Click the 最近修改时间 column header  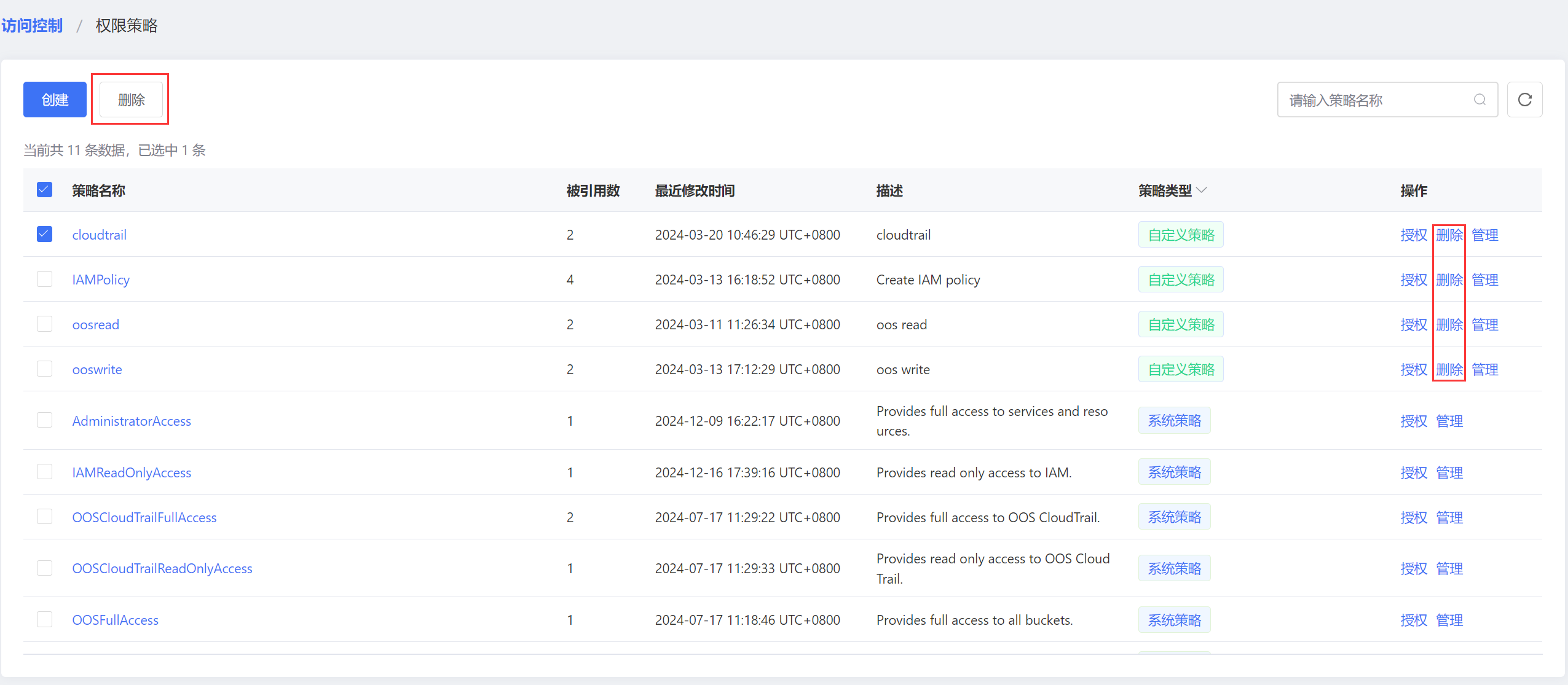[695, 190]
